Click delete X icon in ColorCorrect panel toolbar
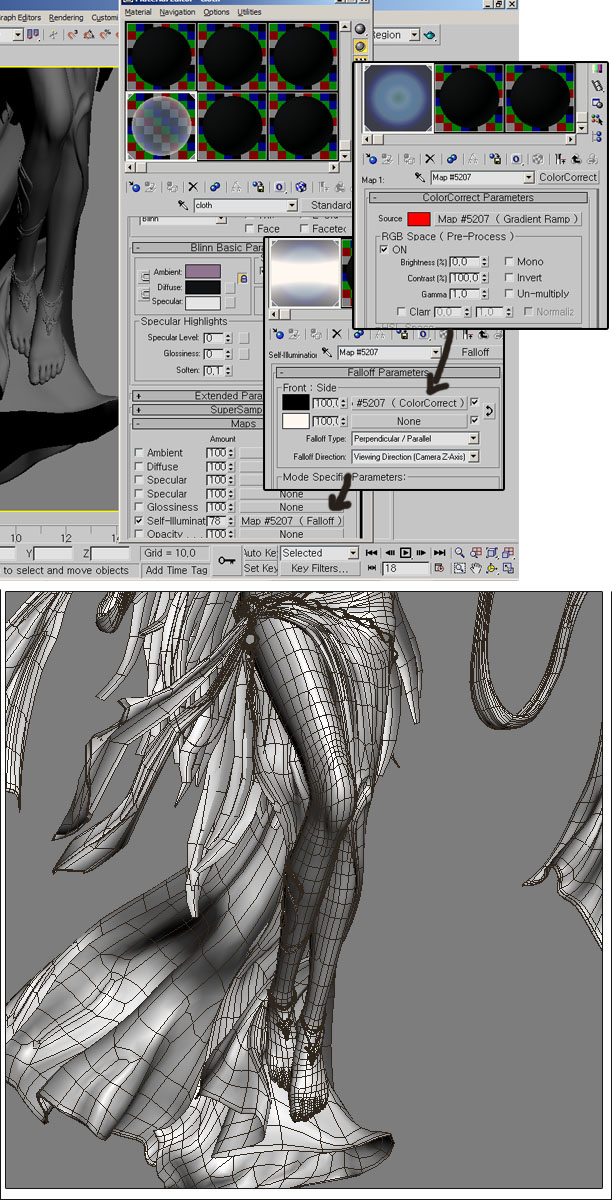This screenshot has width=612, height=1200. (x=430, y=158)
